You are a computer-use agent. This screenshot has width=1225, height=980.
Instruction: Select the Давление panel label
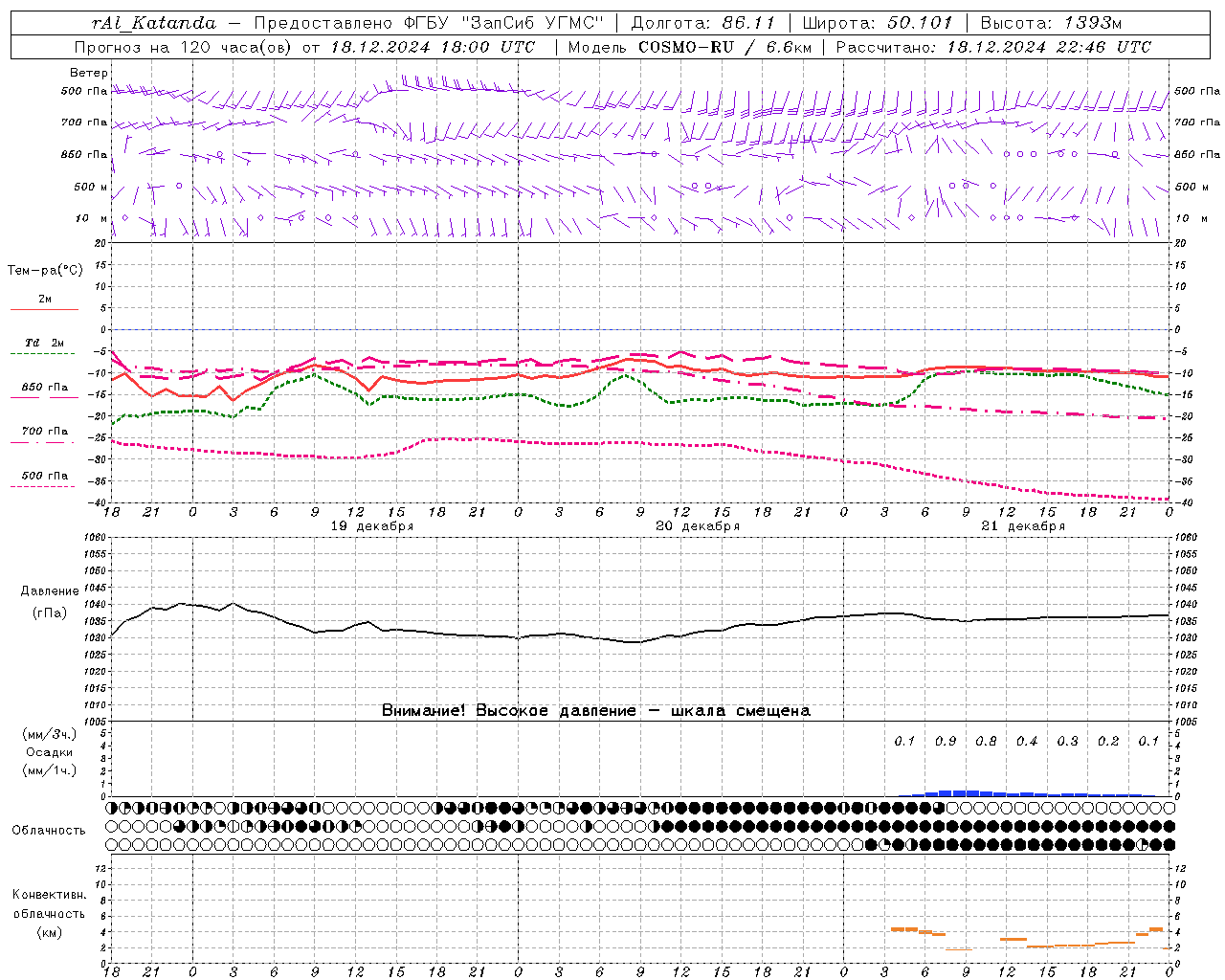pyautogui.click(x=50, y=591)
